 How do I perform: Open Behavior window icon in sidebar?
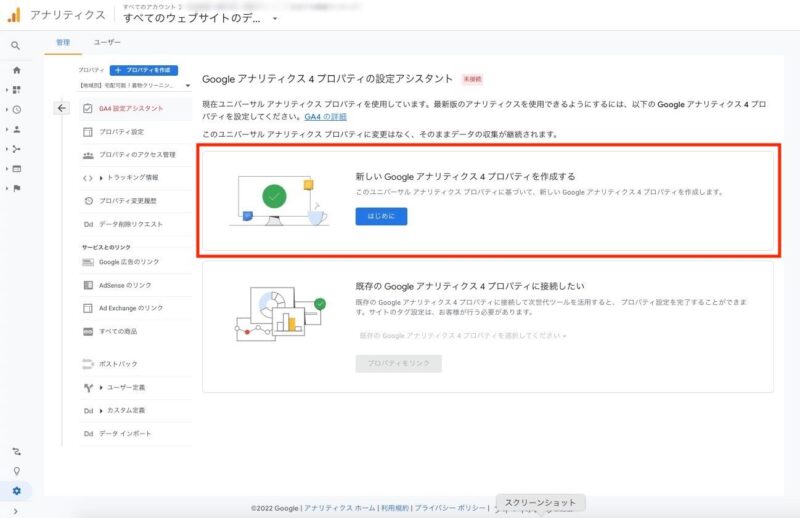[16, 169]
